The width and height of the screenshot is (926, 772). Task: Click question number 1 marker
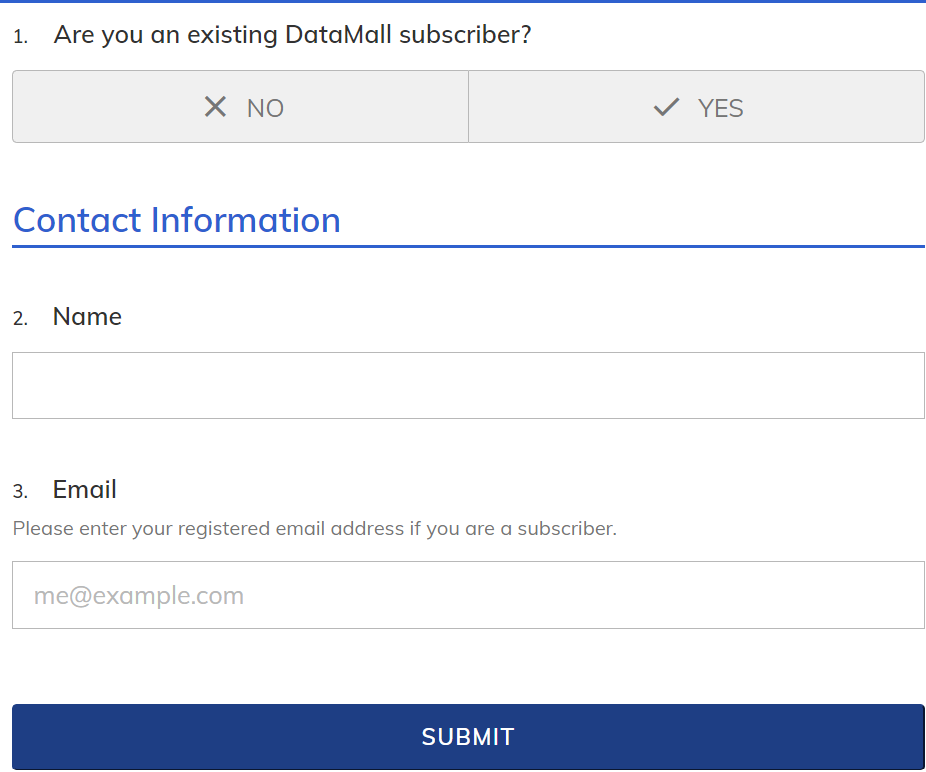[x=20, y=37]
